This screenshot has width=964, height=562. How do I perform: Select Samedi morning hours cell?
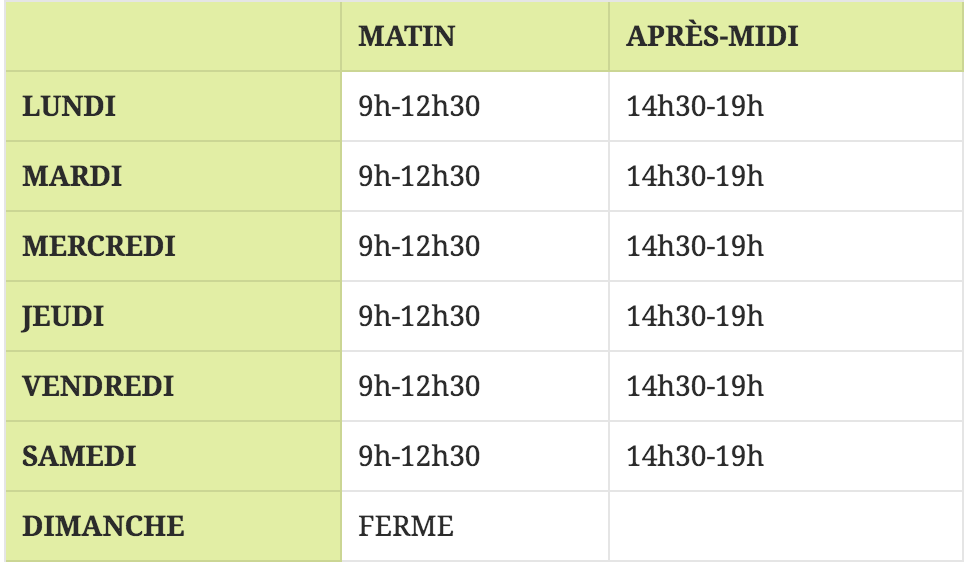click(419, 456)
